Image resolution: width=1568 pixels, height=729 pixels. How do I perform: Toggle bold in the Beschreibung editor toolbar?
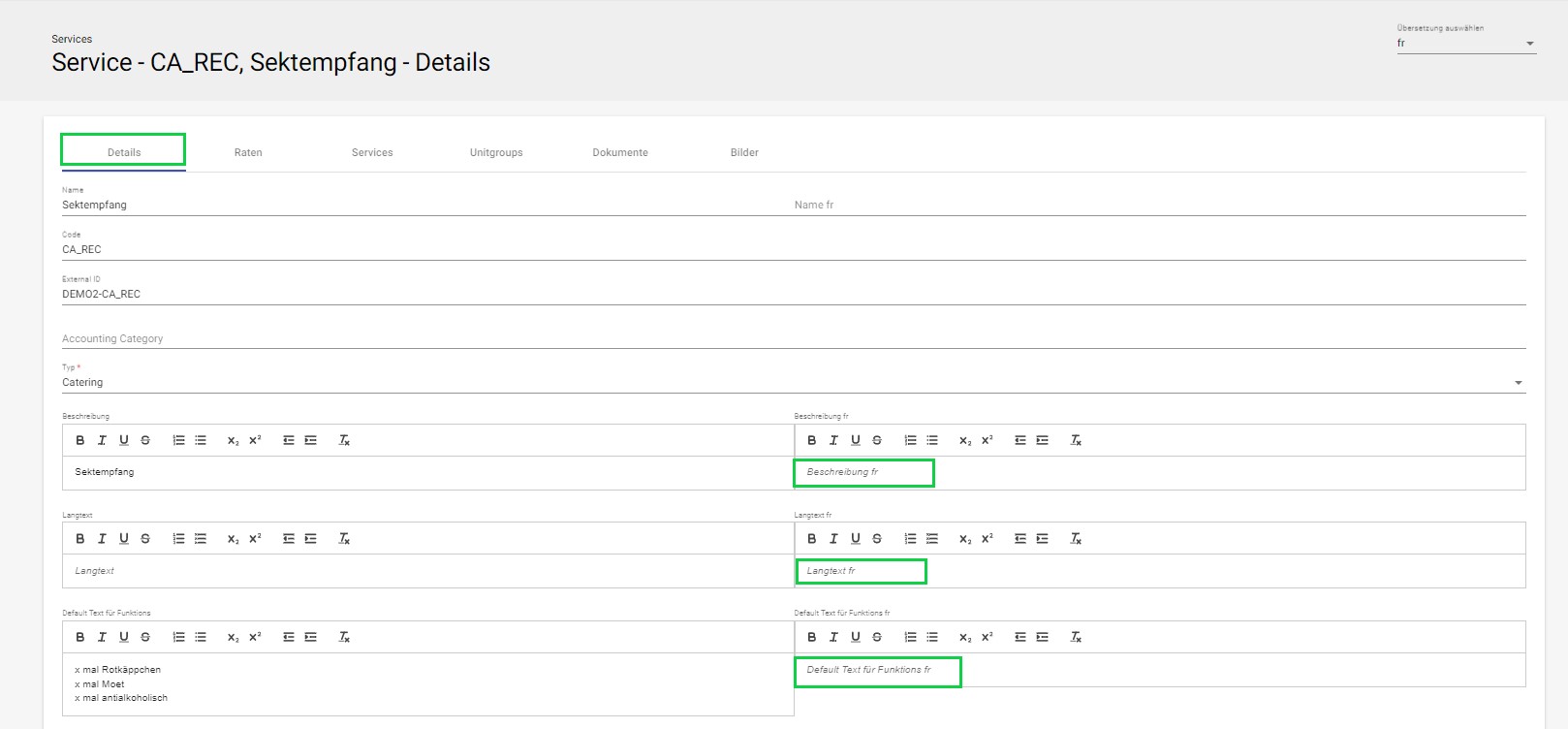tap(80, 440)
